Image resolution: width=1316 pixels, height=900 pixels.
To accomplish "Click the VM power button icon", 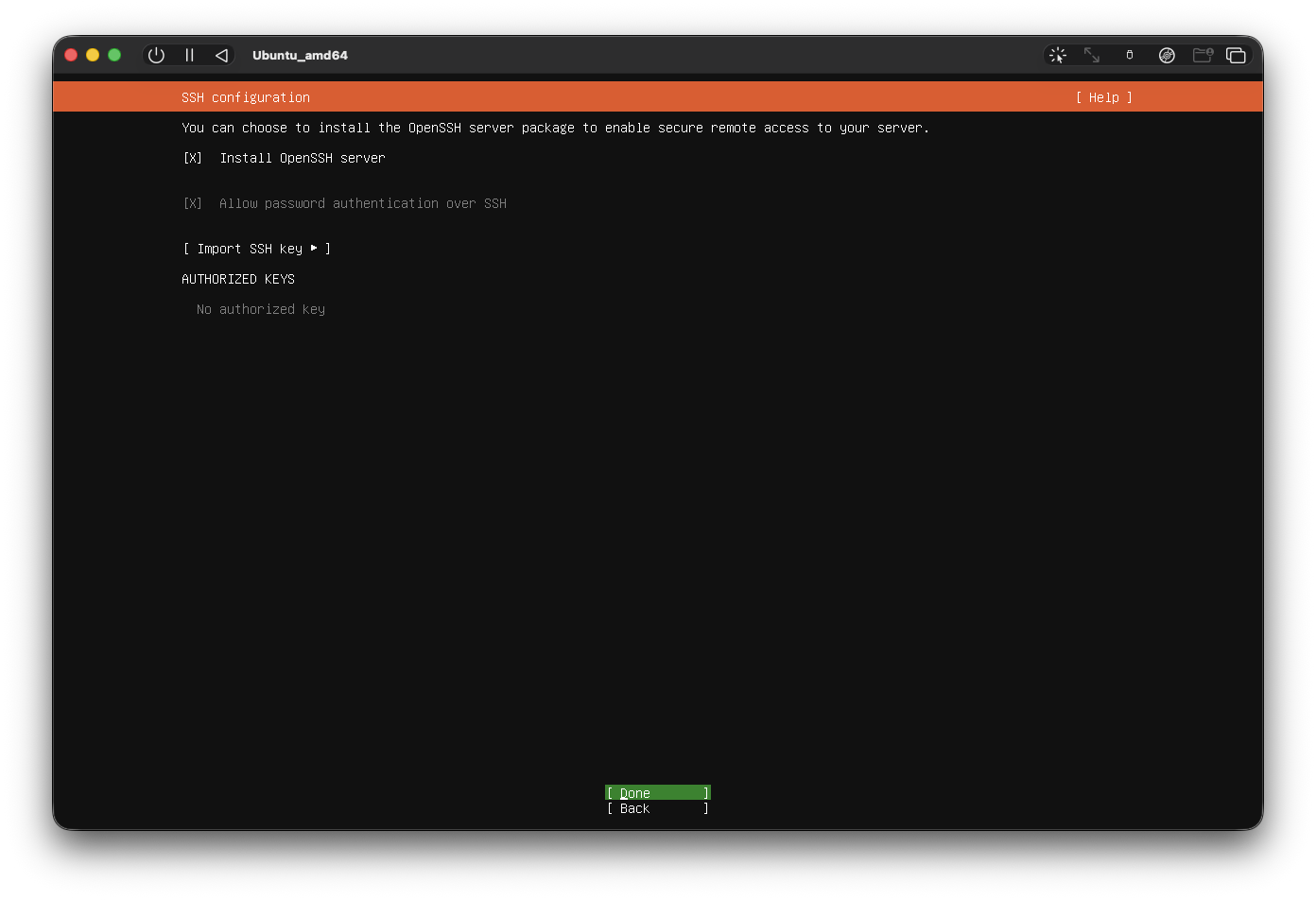I will 156,56.
